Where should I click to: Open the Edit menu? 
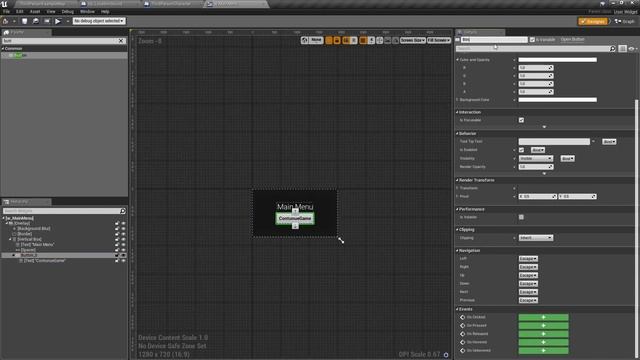pos(20,11)
